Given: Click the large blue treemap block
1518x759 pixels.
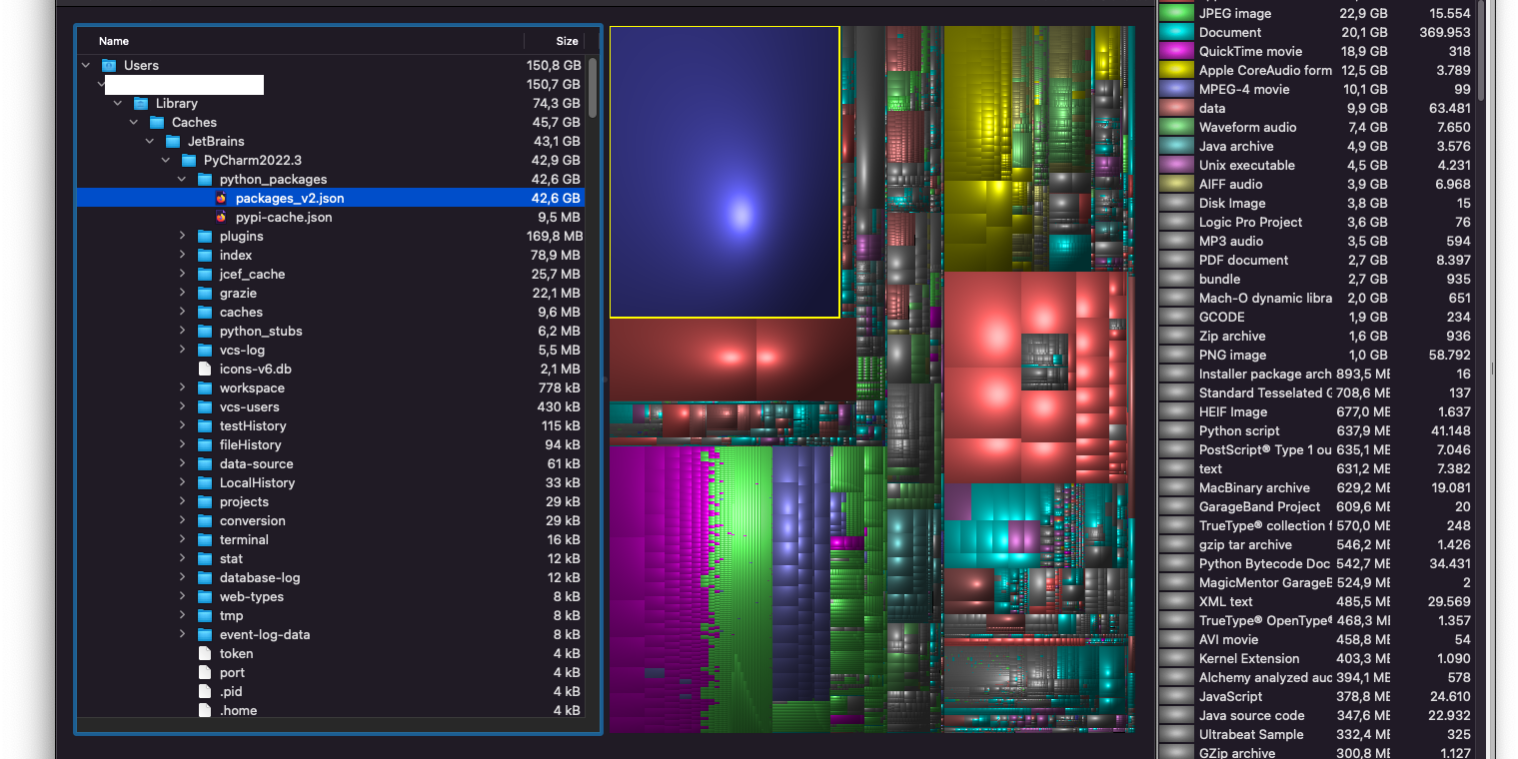Looking at the screenshot, I should coord(724,172).
